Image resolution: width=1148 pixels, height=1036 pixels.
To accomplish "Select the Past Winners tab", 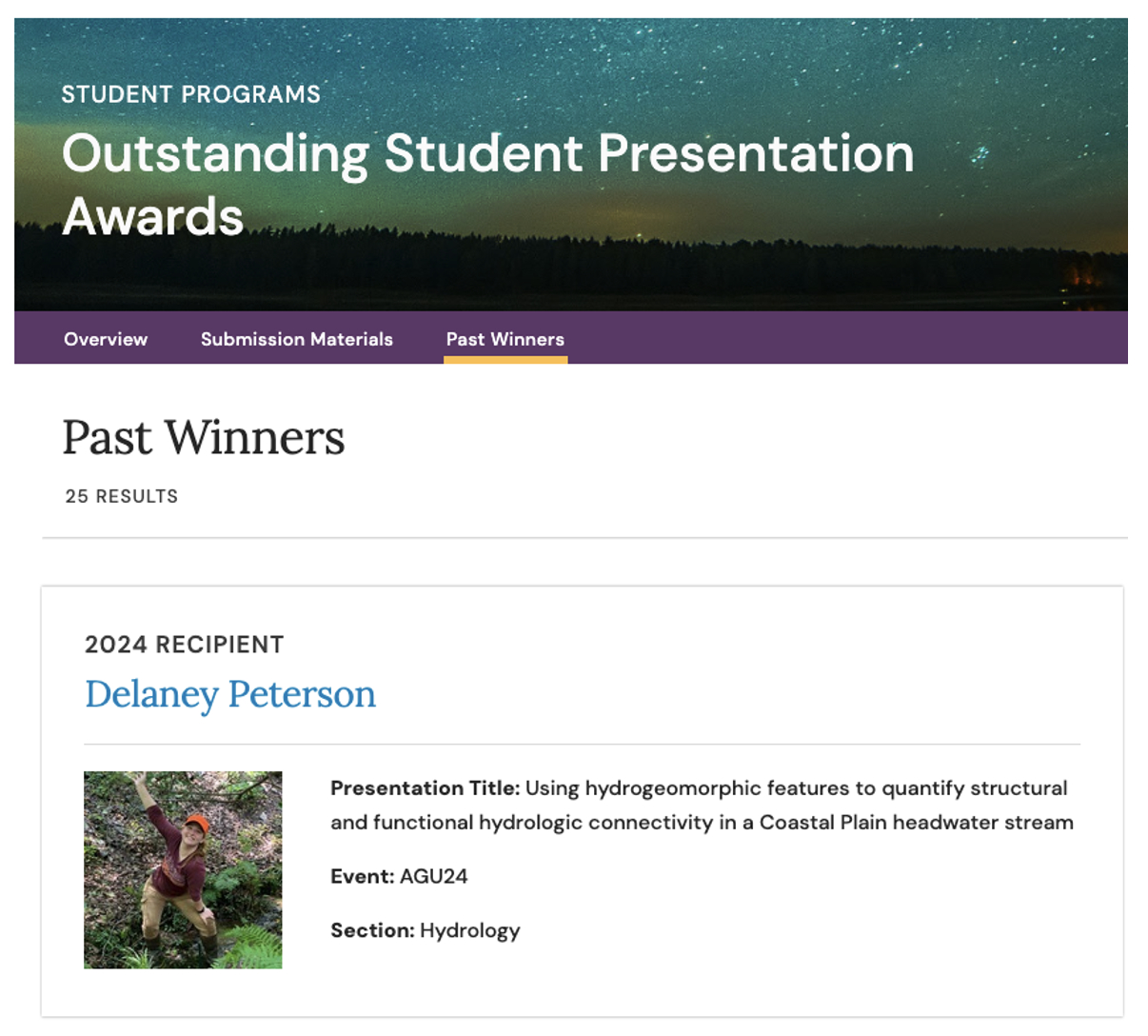I will (505, 339).
